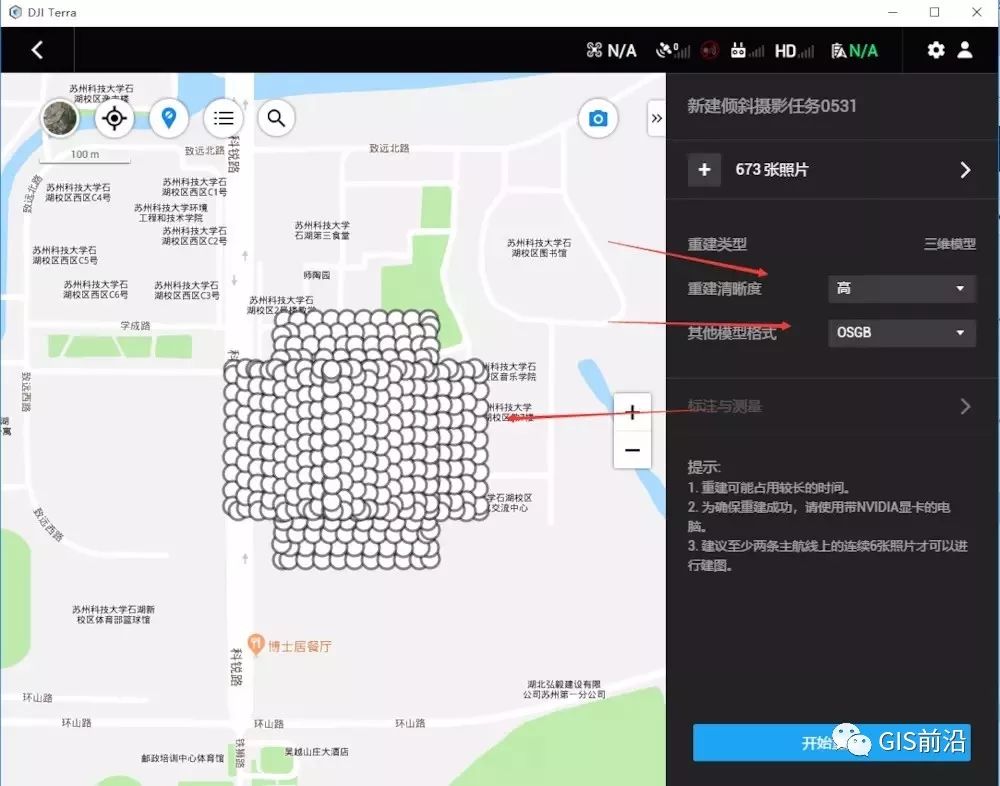Check the aircraft status icon showing N/A
1000x786 pixels.
click(x=610, y=49)
